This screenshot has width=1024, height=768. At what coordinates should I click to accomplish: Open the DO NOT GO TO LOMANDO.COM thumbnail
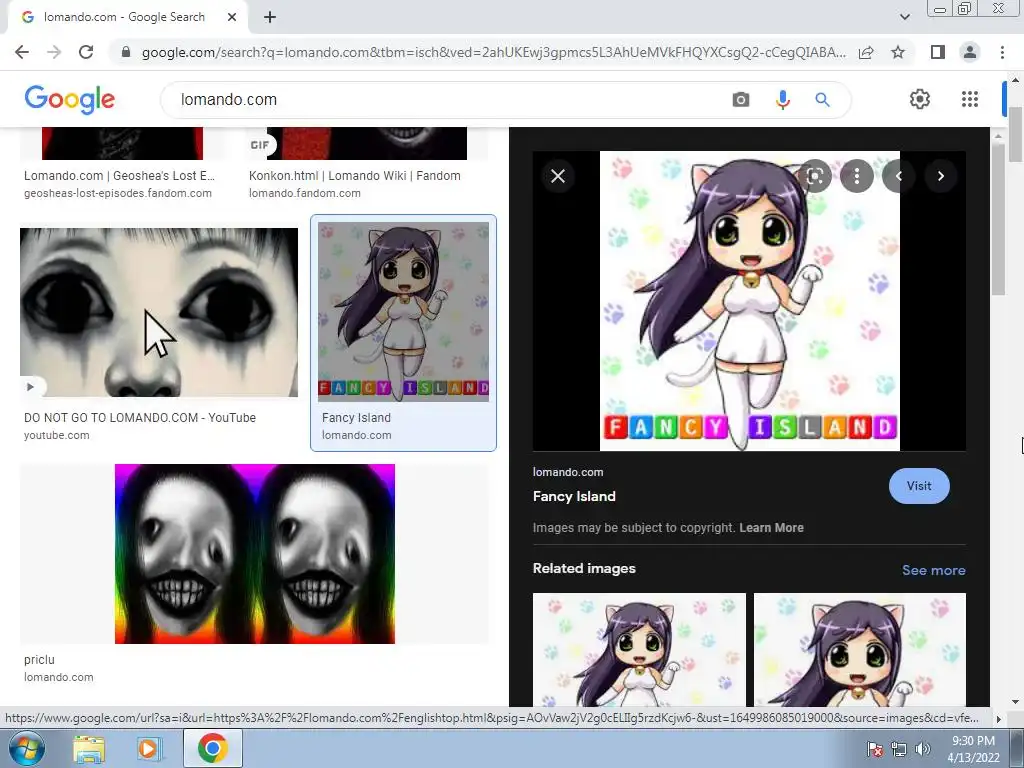point(159,312)
